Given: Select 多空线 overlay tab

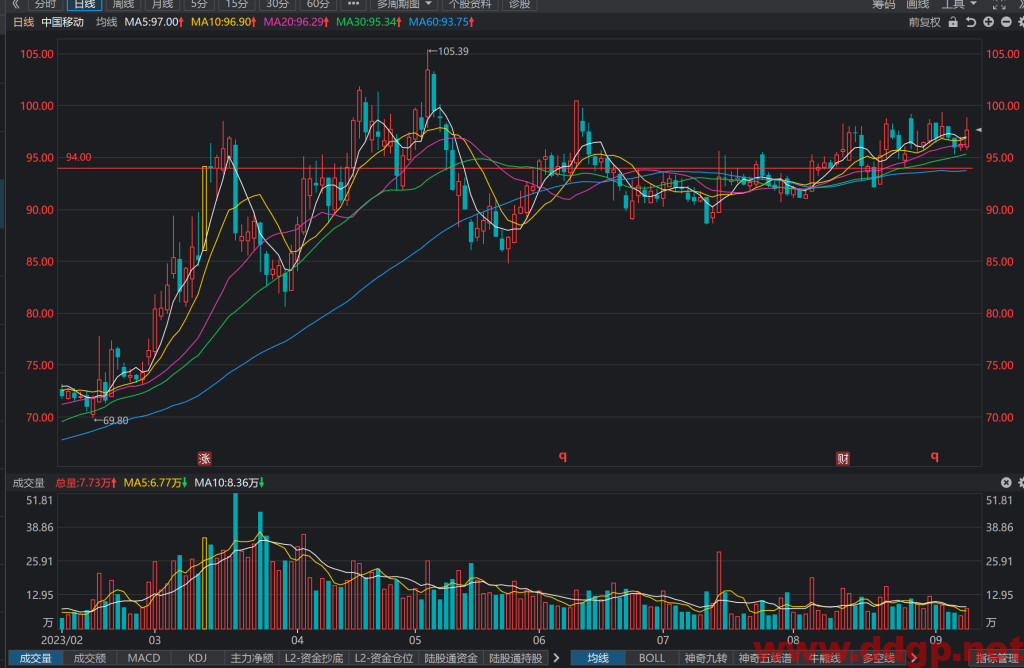Looking at the screenshot, I should click(878, 658).
